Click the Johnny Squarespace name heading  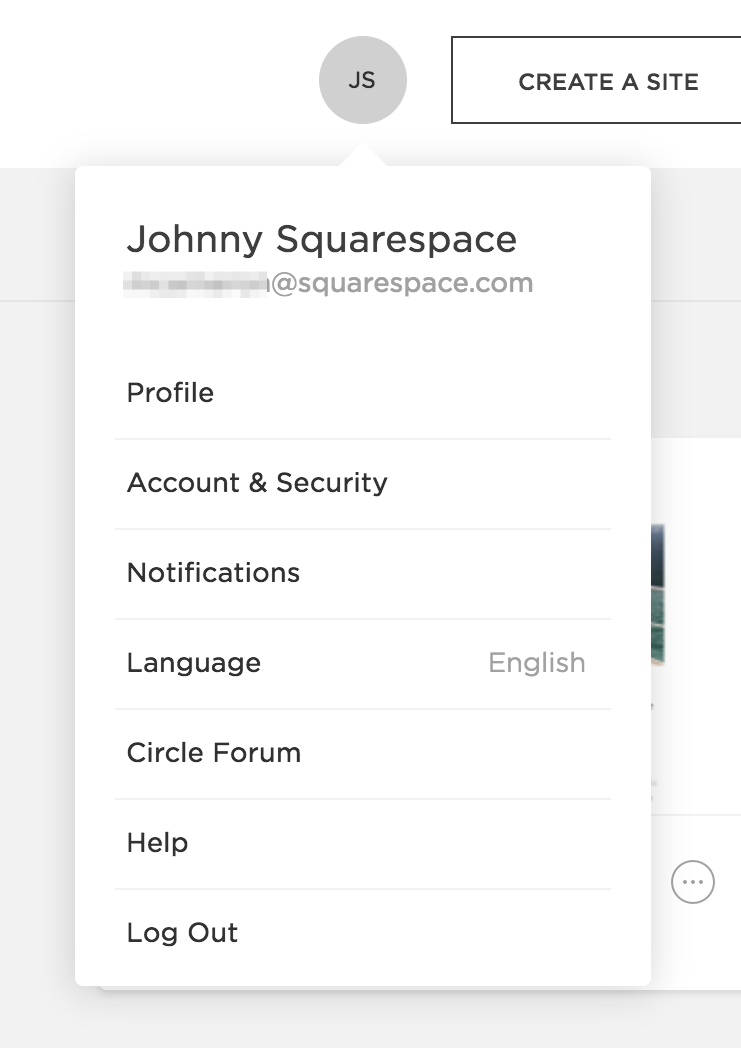tap(321, 239)
